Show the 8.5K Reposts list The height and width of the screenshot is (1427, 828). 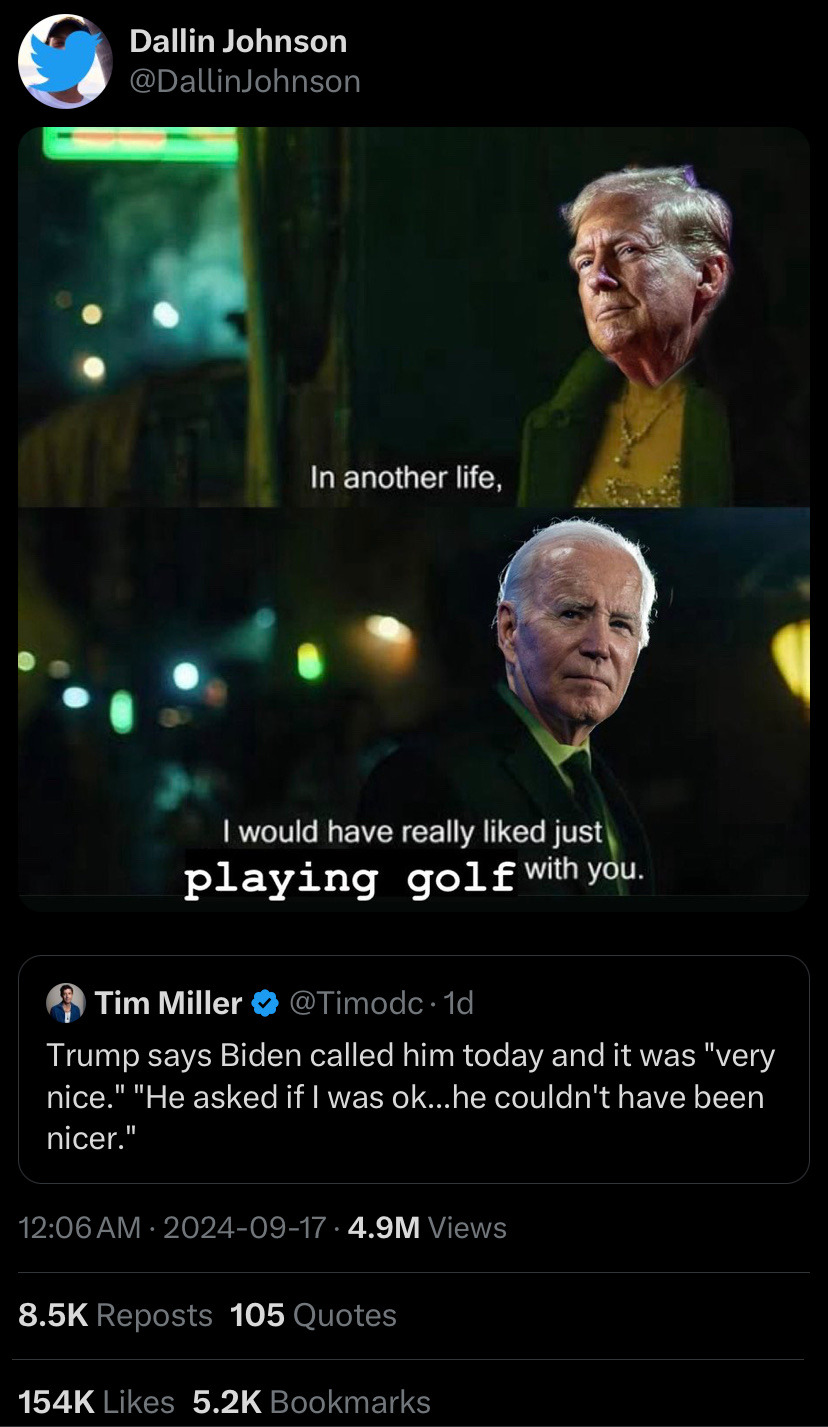coord(116,1315)
